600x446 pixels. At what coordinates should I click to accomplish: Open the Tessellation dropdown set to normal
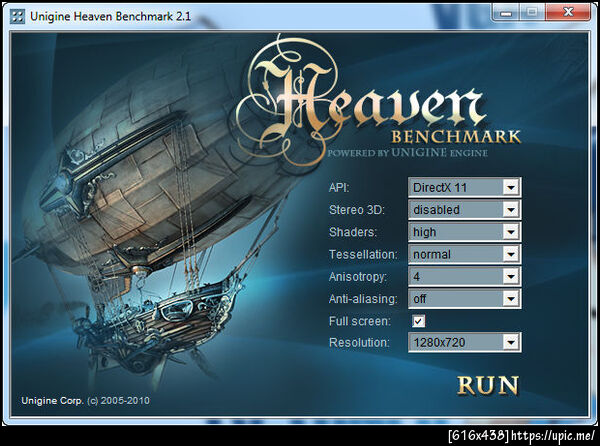[465, 254]
